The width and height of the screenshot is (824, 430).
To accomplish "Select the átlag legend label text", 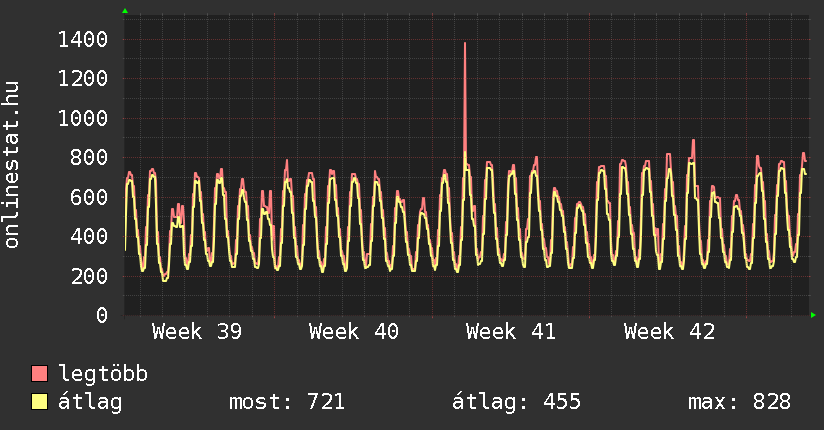I will point(90,402).
